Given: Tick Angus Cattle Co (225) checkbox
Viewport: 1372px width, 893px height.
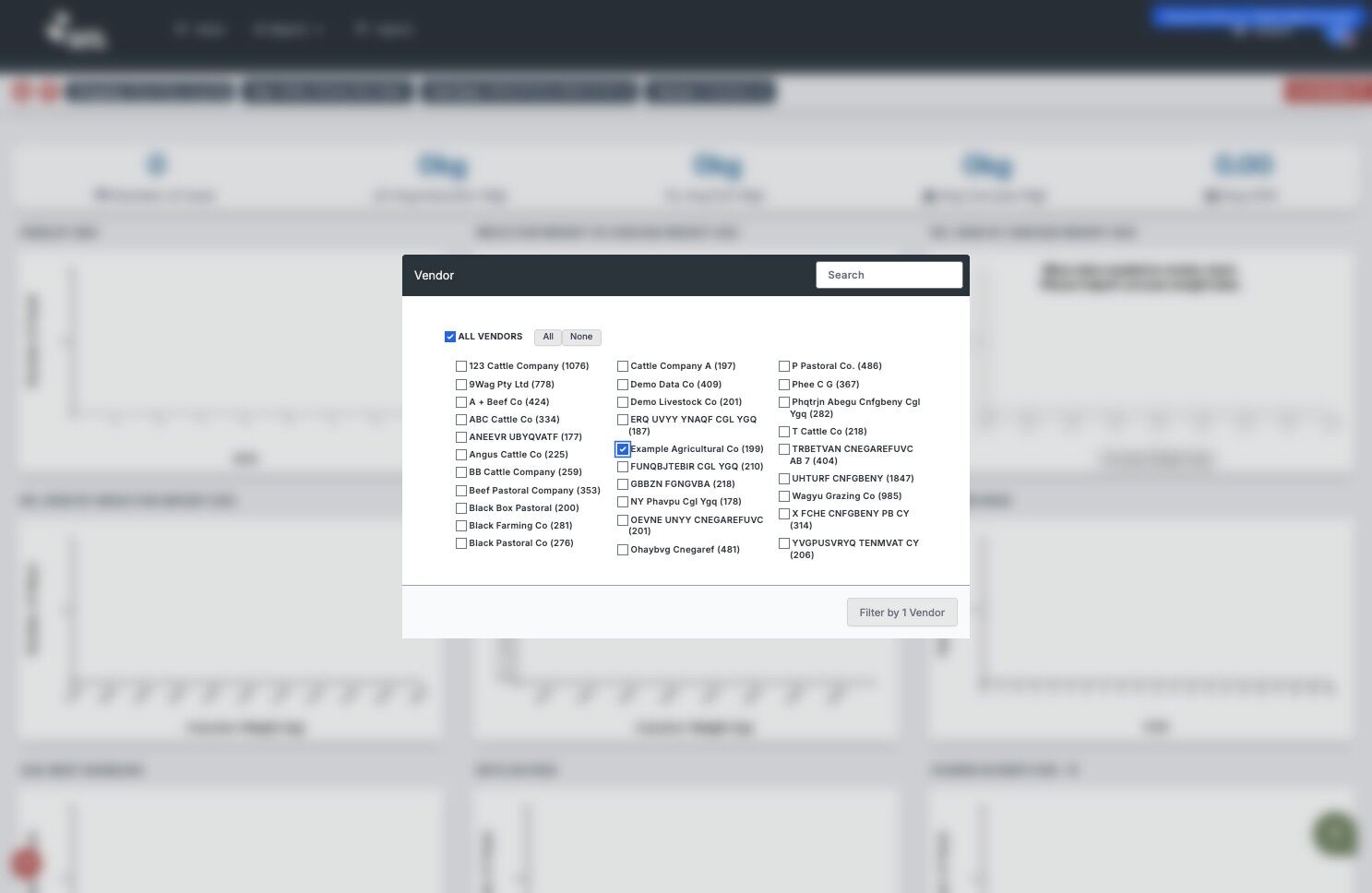Looking at the screenshot, I should point(461,455).
